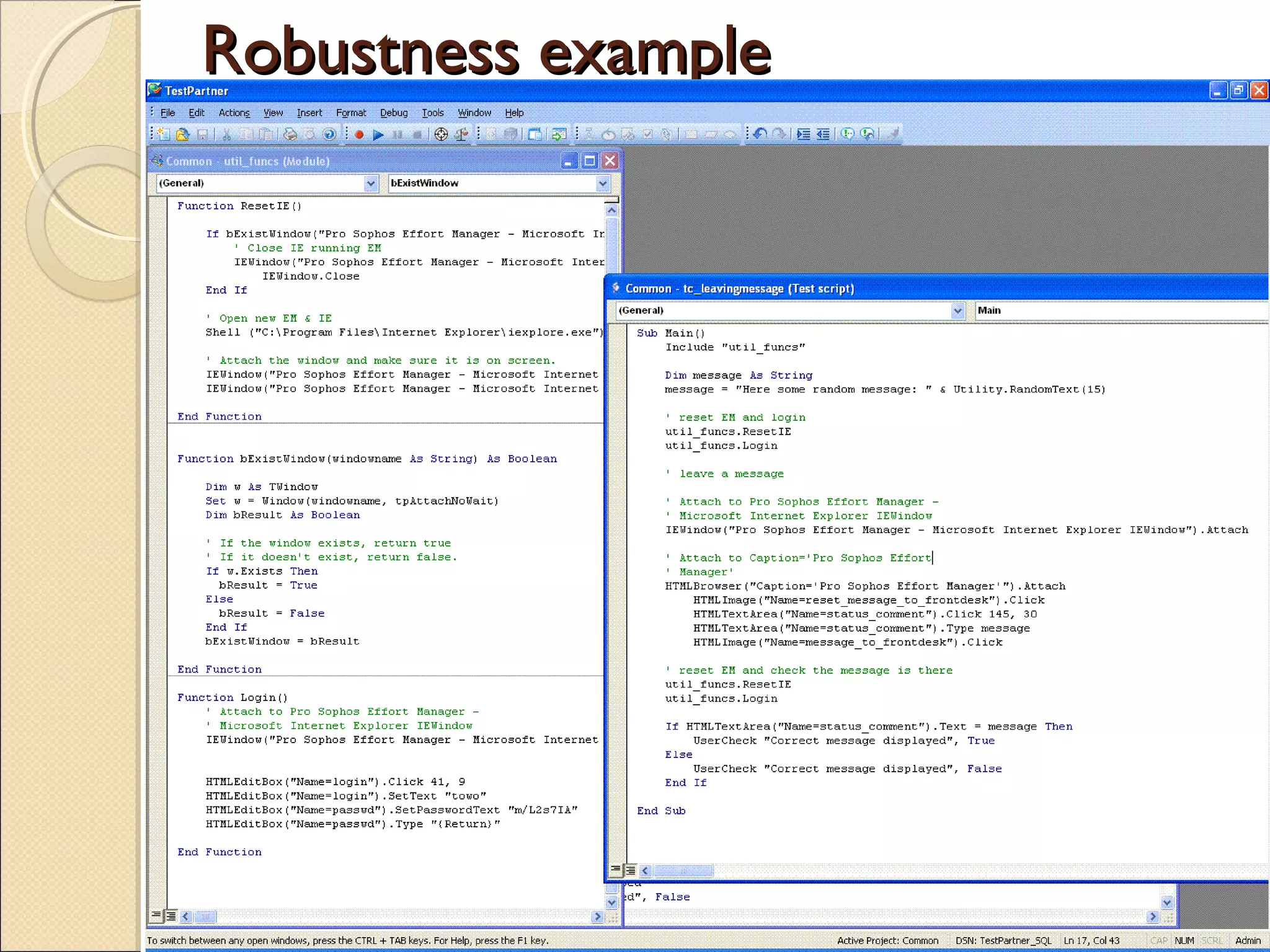Run the script with the blue Play button
Image resolution: width=1270 pixels, height=952 pixels.
coord(378,134)
